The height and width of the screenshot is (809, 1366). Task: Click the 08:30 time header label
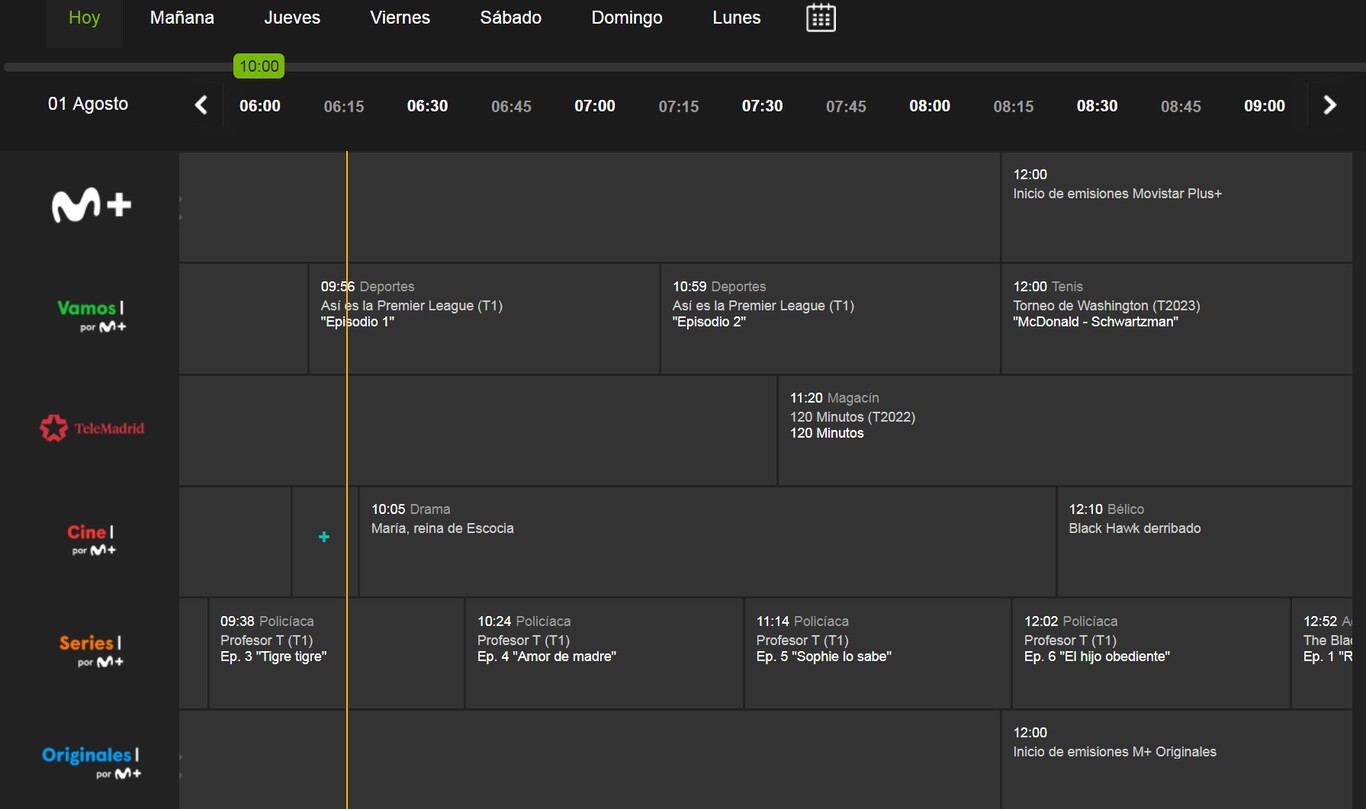(1097, 106)
